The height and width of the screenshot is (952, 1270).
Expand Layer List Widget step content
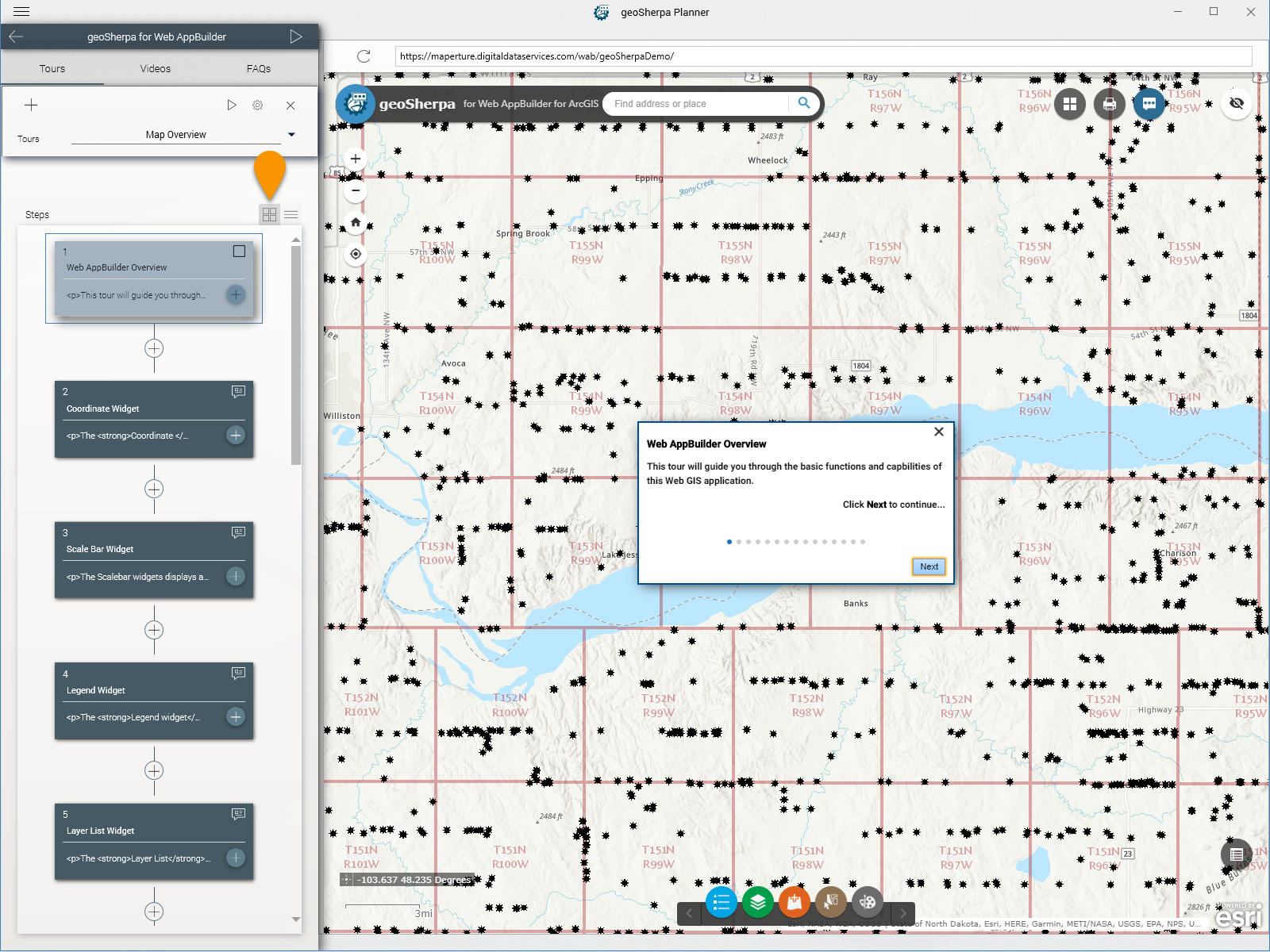click(236, 858)
